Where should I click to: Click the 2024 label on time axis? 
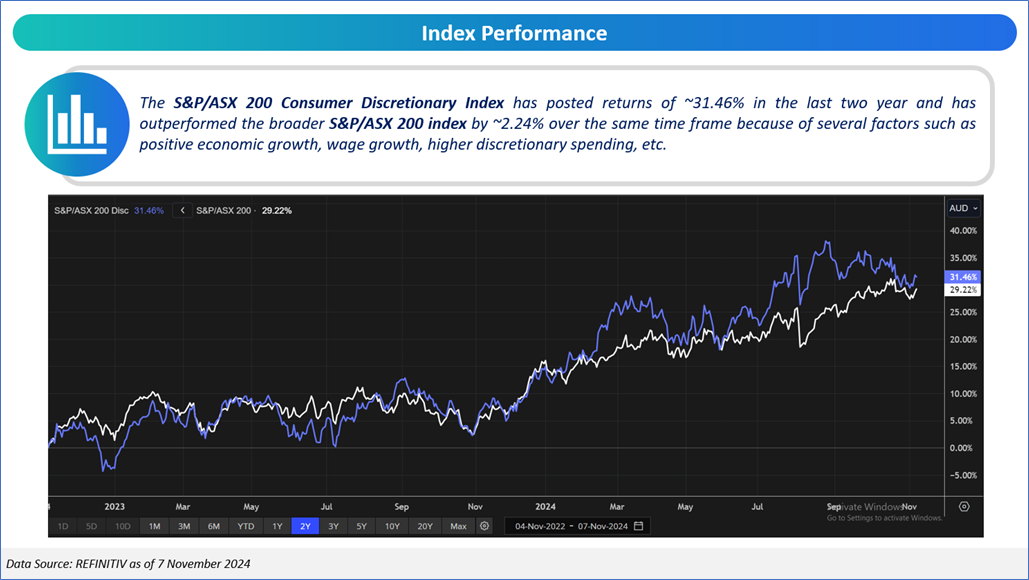(x=545, y=507)
